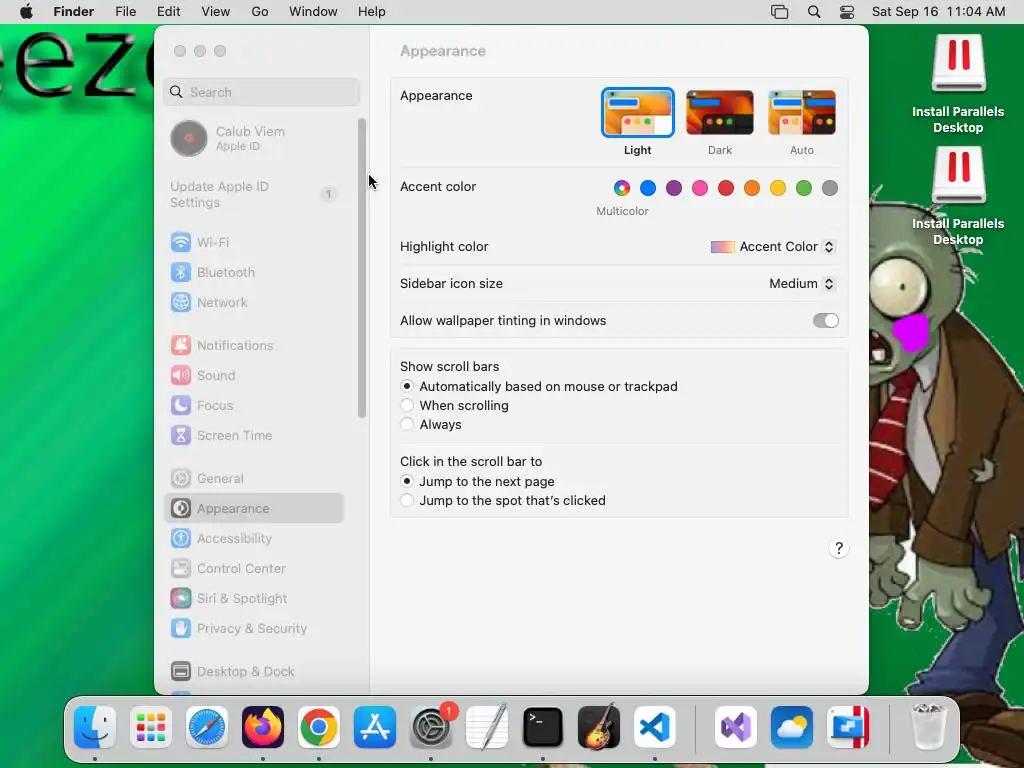The image size is (1024, 768).
Task: Select the purple accent color
Action: pos(674,188)
